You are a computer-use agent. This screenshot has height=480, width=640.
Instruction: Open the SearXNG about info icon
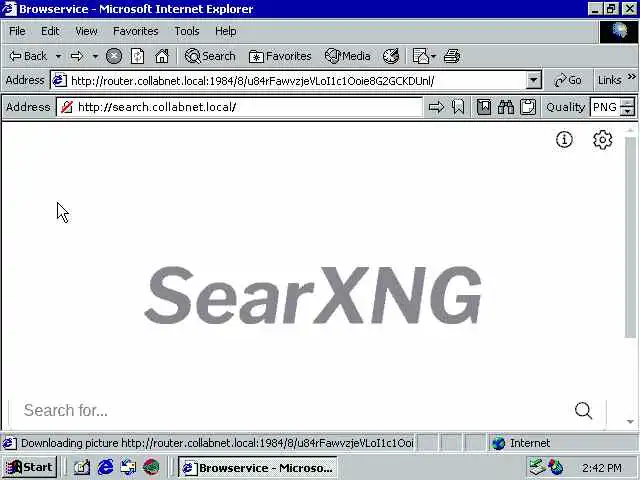pyautogui.click(x=564, y=140)
